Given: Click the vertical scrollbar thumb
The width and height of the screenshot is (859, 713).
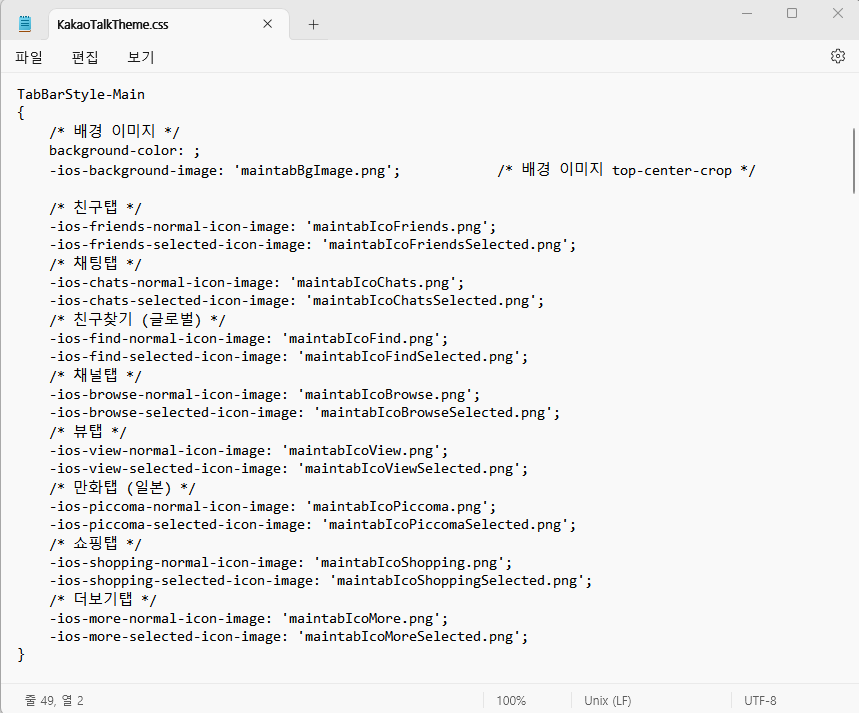Looking at the screenshot, I should point(854,161).
